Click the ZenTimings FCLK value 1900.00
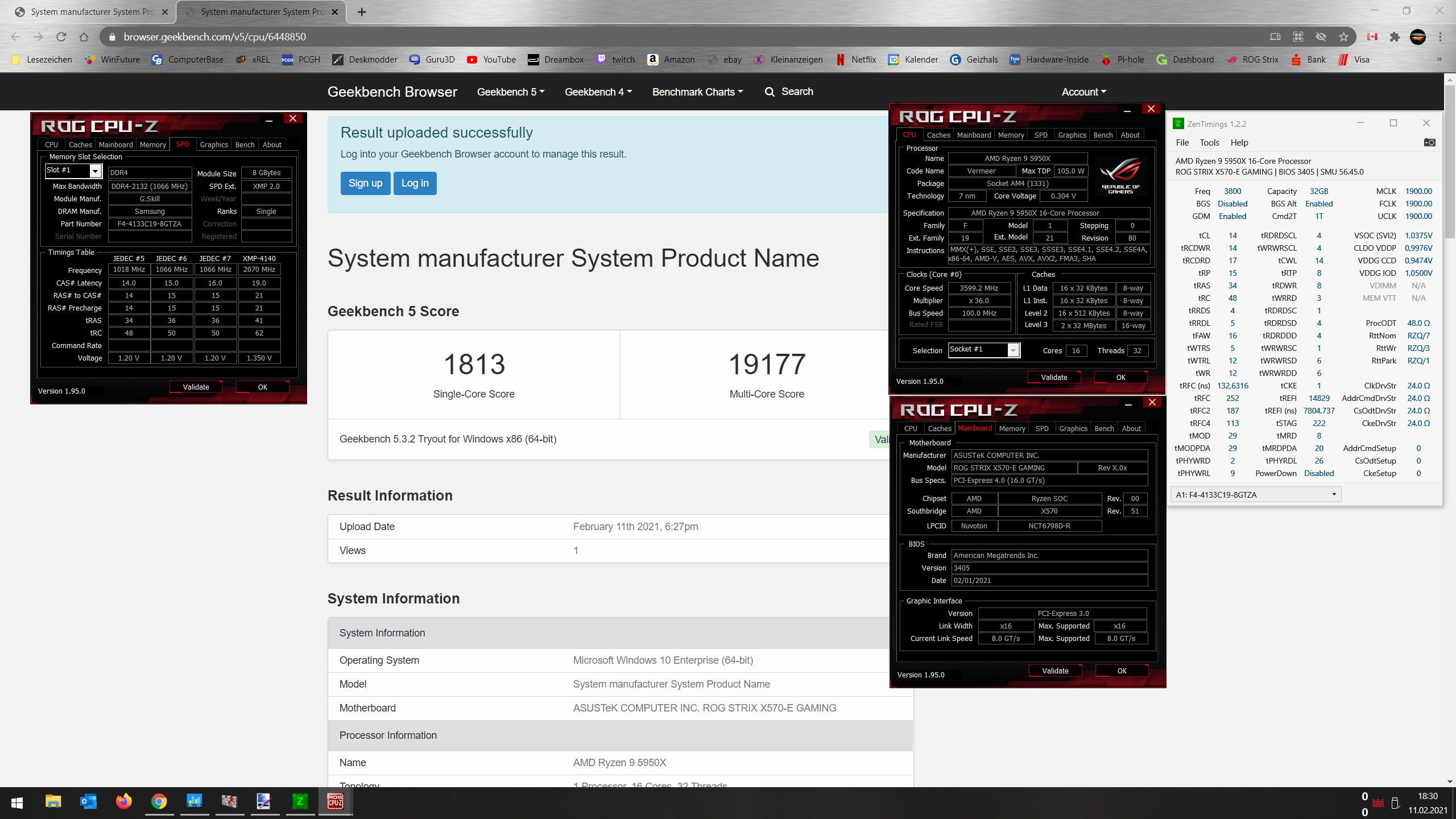The height and width of the screenshot is (819, 1456). [x=1418, y=204]
